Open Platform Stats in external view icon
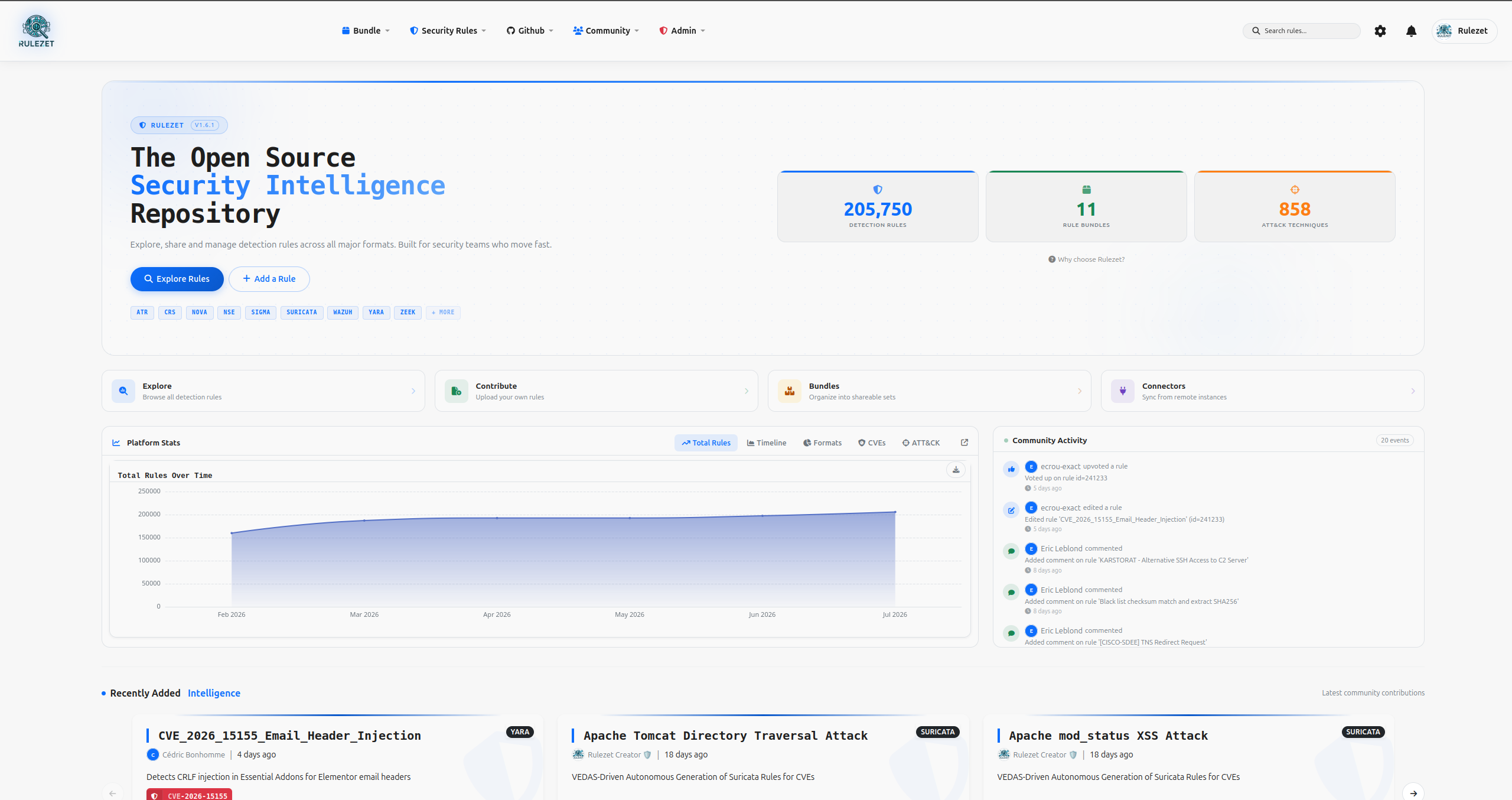 tap(964, 443)
